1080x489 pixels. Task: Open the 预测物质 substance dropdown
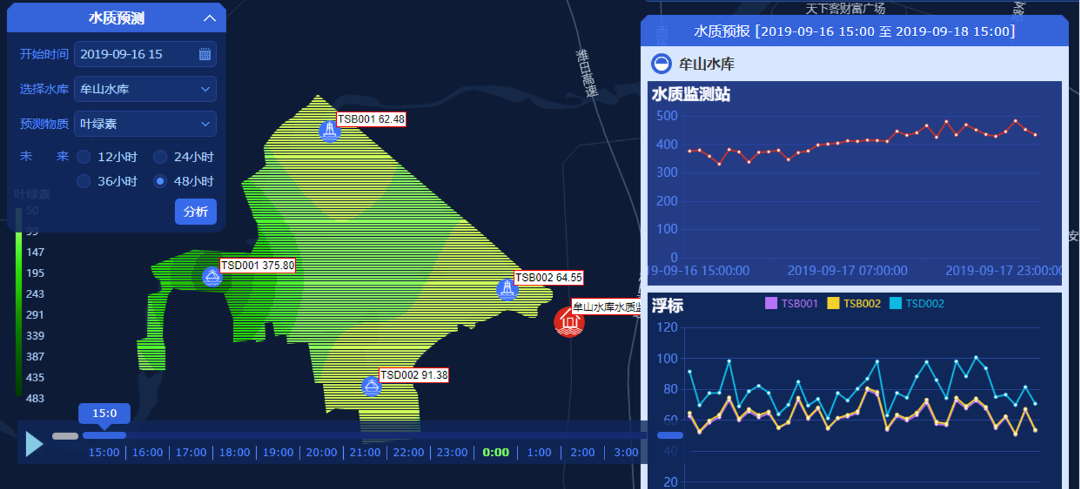[x=145, y=124]
